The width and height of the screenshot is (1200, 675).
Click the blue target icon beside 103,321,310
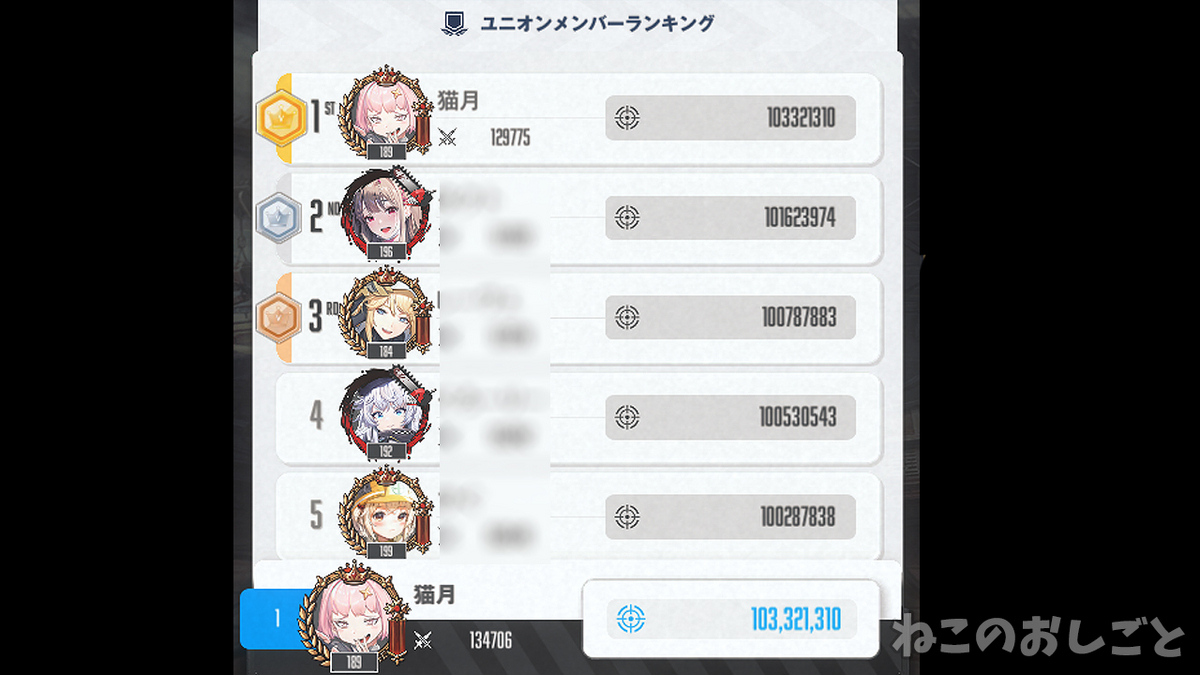coord(631,619)
